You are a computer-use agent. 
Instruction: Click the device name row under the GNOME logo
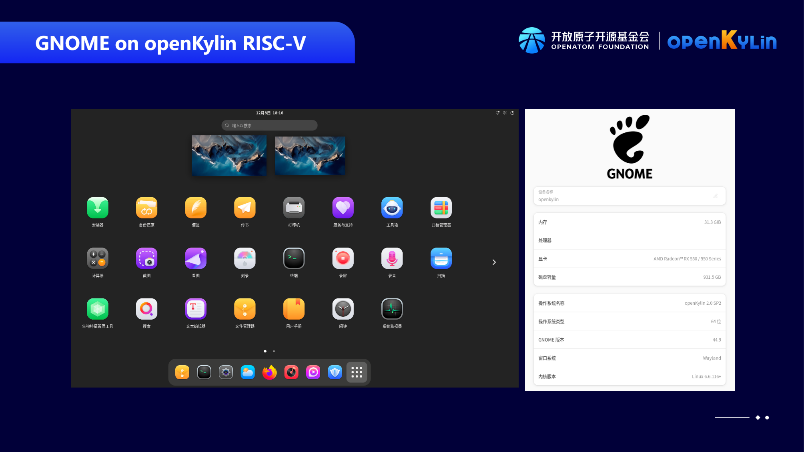tap(629, 196)
